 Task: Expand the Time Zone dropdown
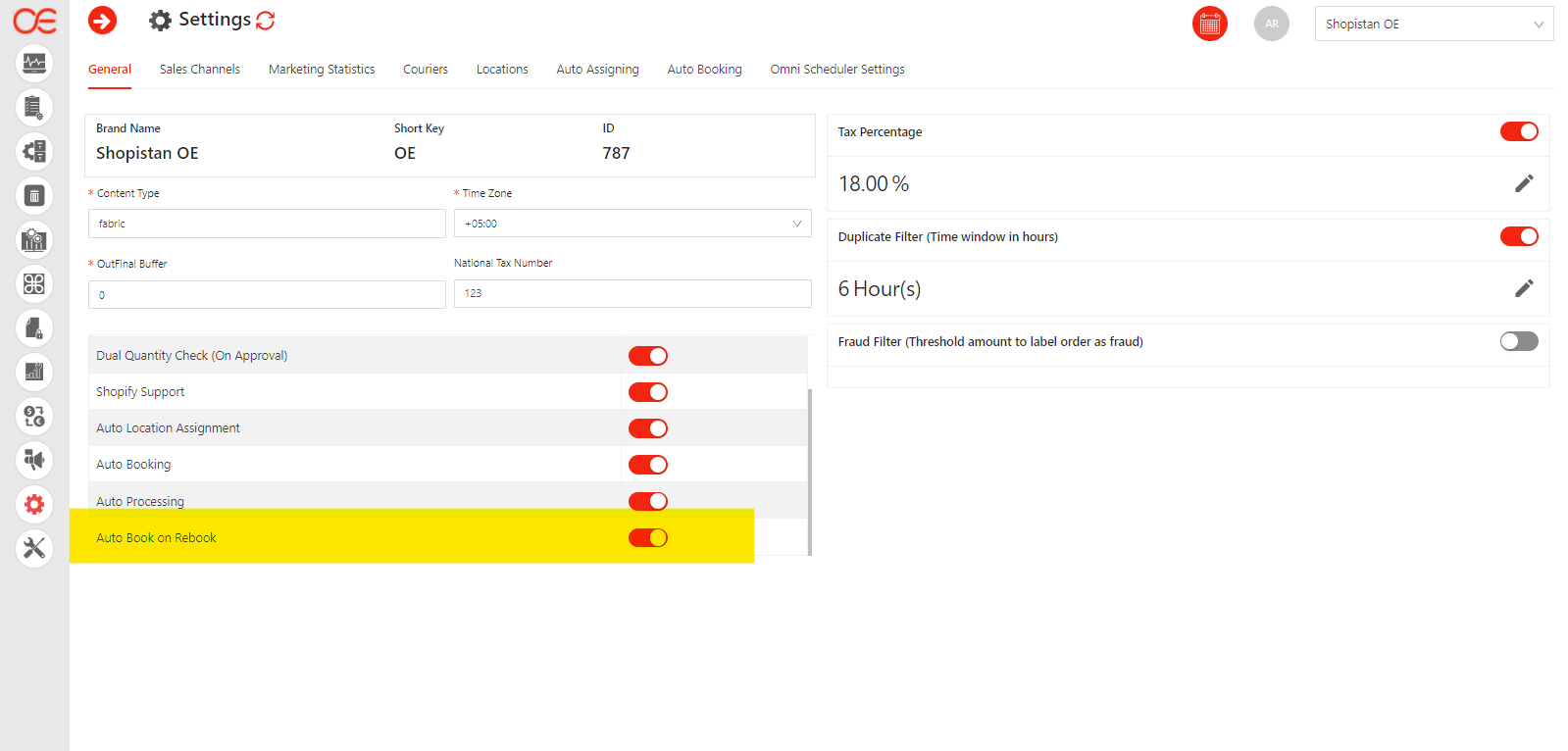point(632,224)
